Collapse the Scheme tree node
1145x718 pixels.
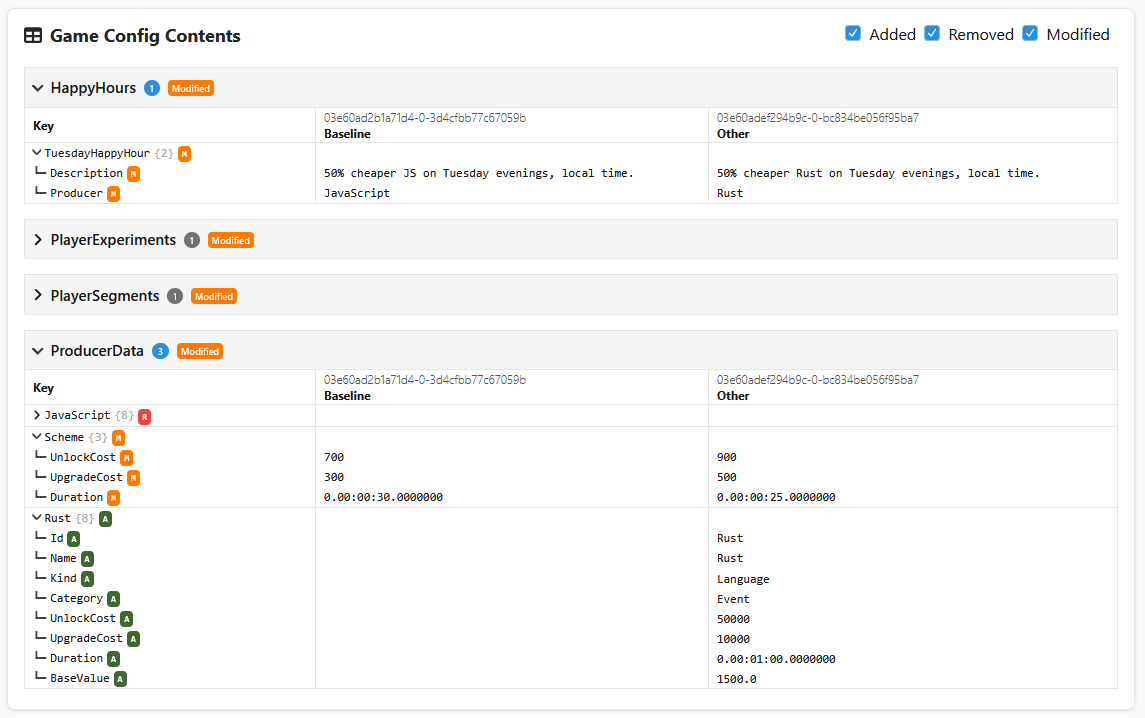(37, 437)
